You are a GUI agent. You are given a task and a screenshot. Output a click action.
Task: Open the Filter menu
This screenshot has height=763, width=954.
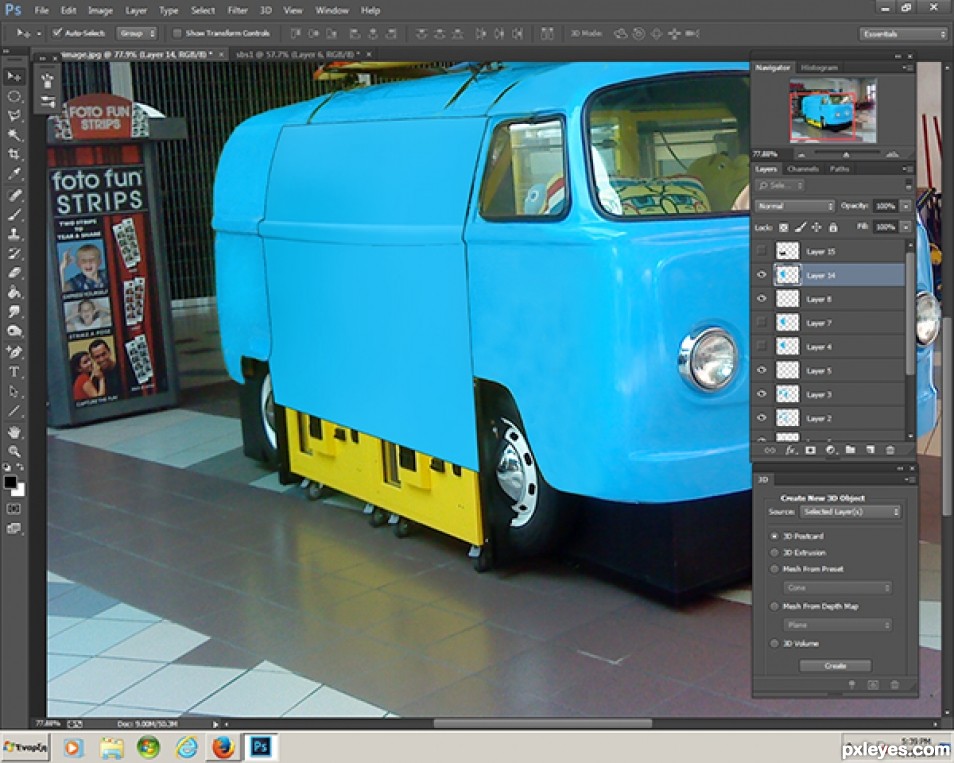point(237,10)
